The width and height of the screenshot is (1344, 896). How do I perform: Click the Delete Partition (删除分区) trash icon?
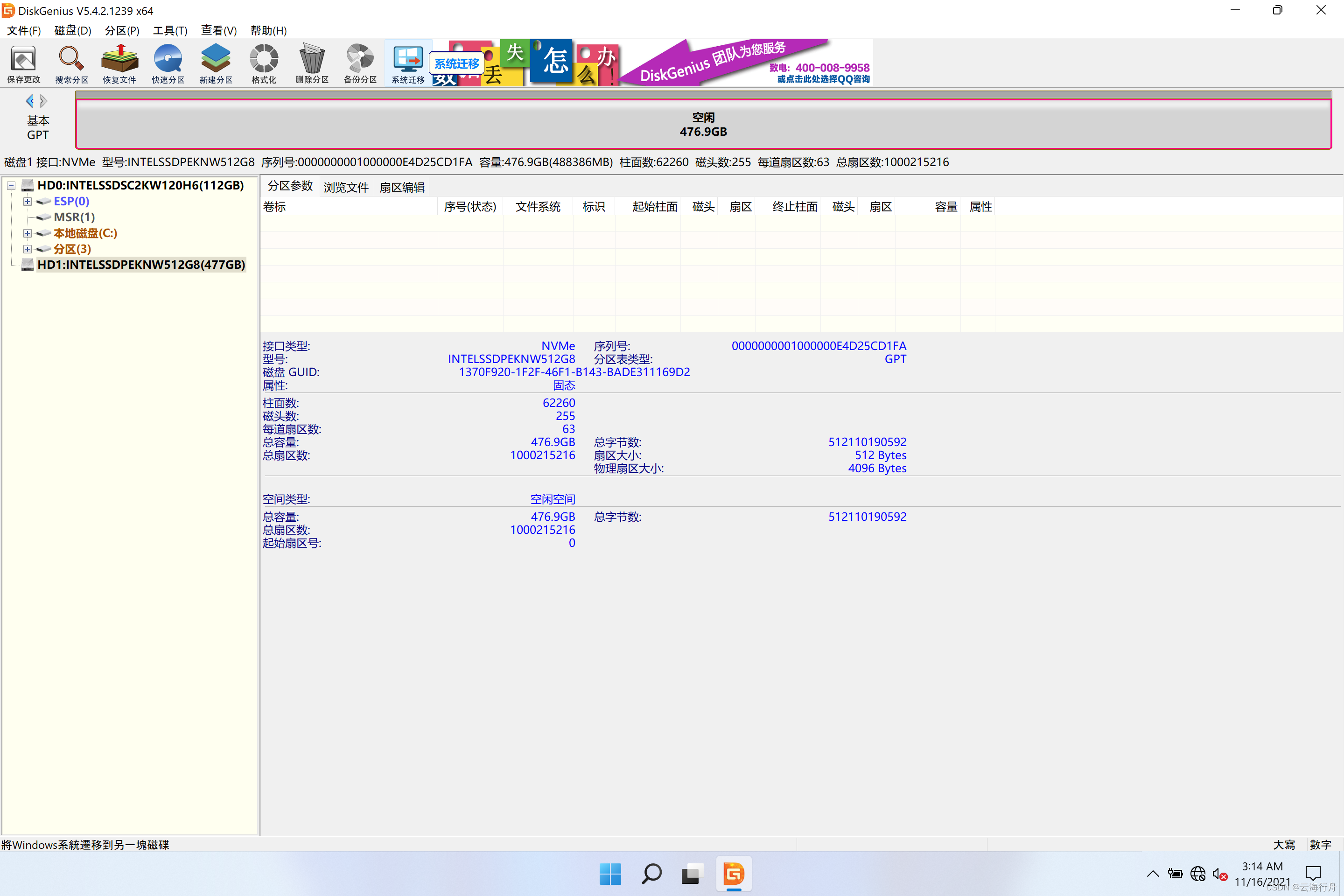312,64
